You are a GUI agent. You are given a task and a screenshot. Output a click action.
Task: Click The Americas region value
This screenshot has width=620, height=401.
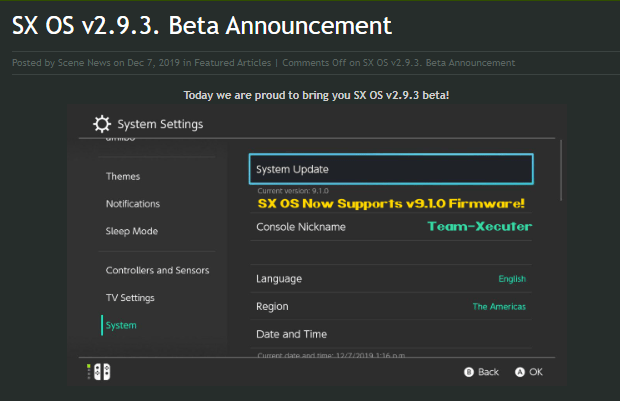pyautogui.click(x=499, y=306)
